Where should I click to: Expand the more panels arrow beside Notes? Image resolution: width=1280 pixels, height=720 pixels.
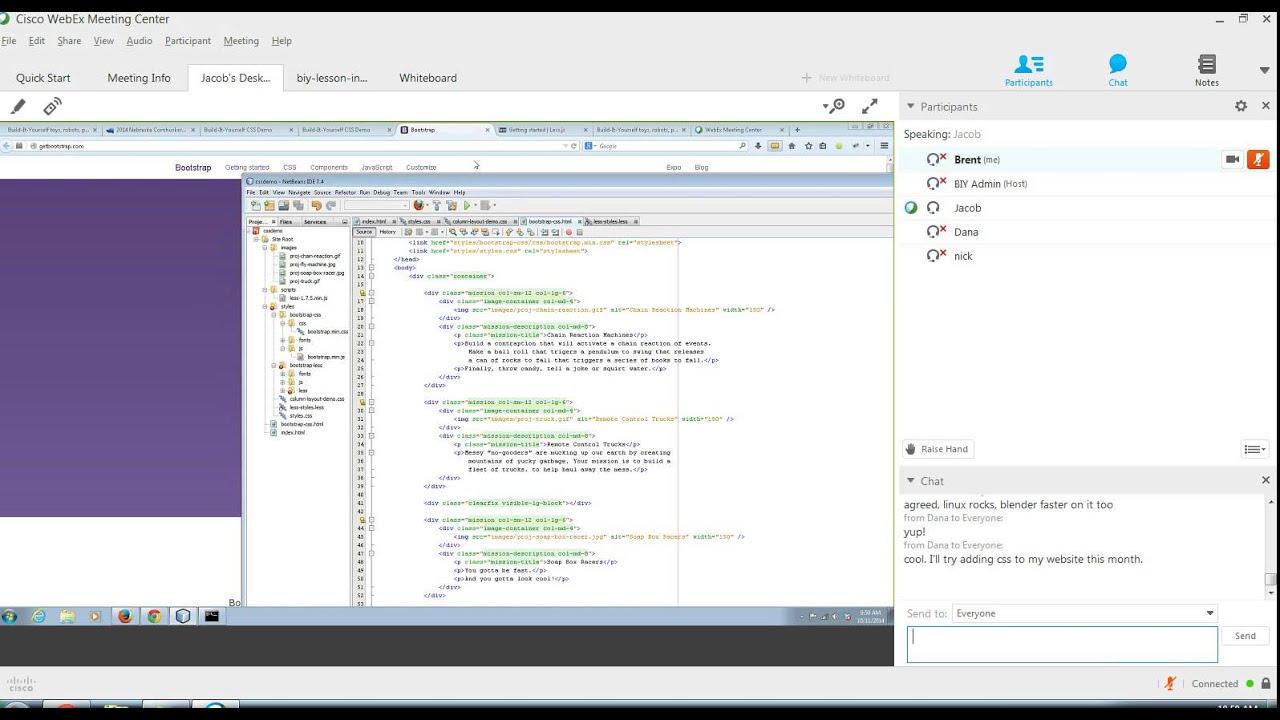(1265, 70)
